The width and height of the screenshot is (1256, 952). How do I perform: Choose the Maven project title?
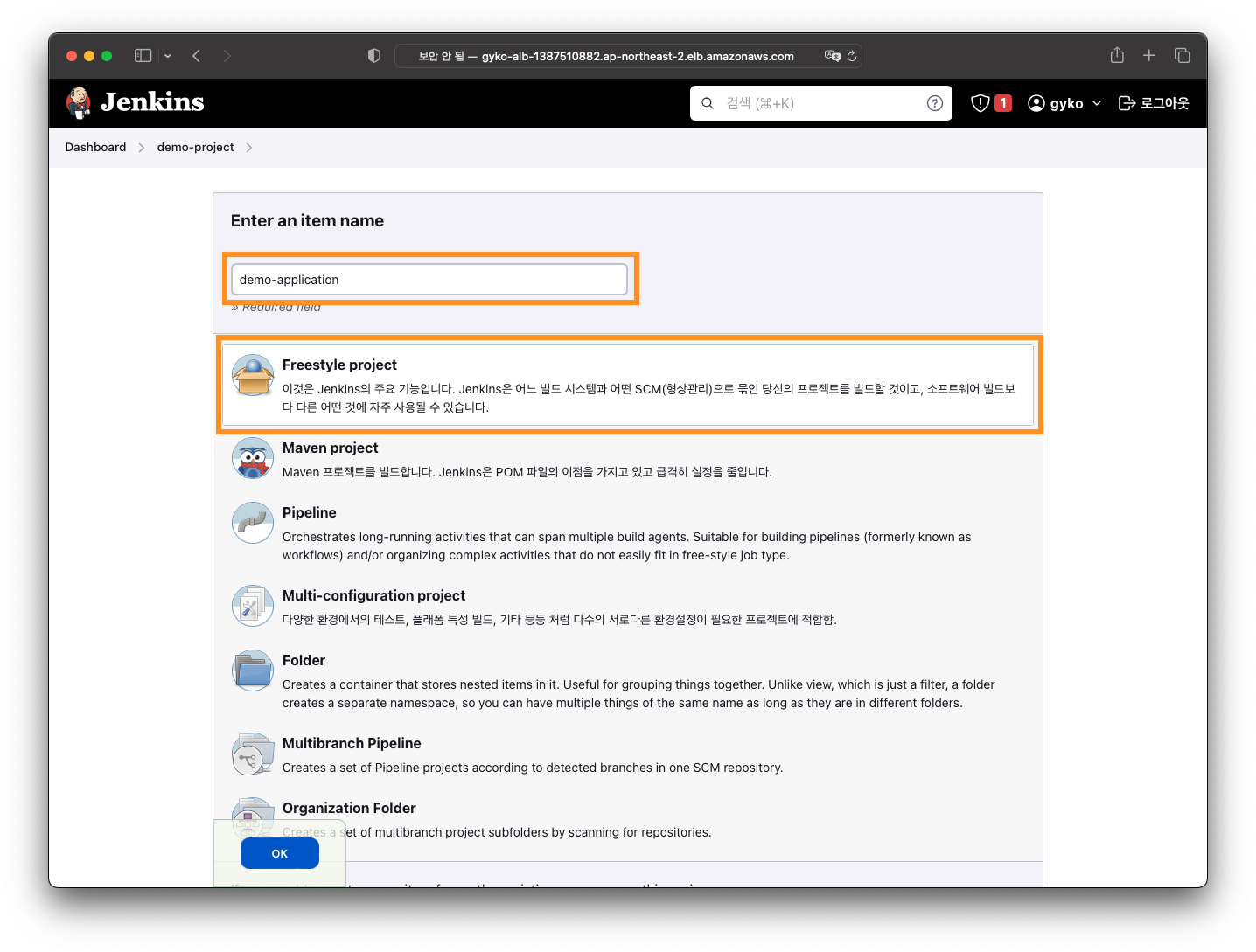pos(330,448)
